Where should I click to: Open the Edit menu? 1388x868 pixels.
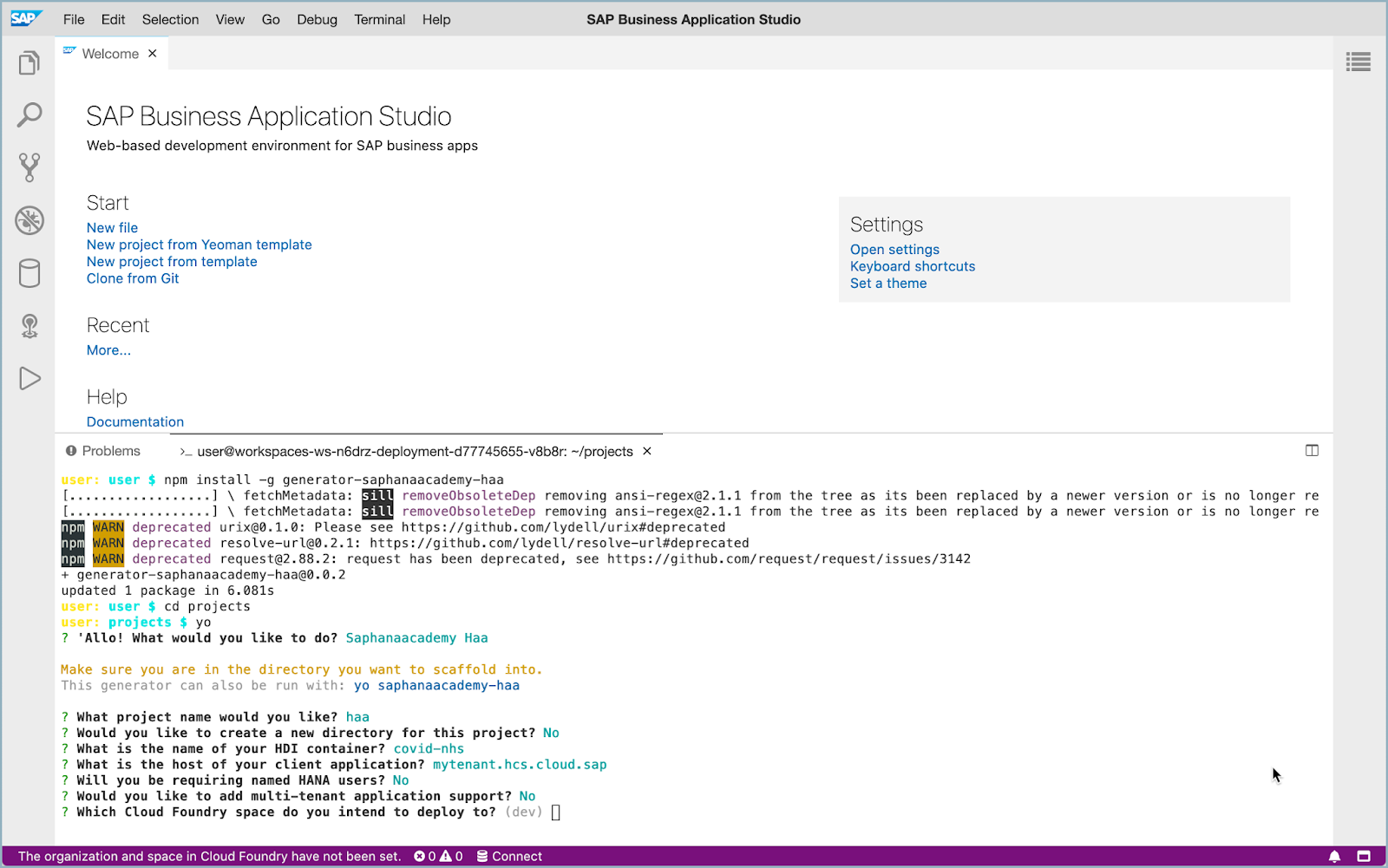click(113, 19)
